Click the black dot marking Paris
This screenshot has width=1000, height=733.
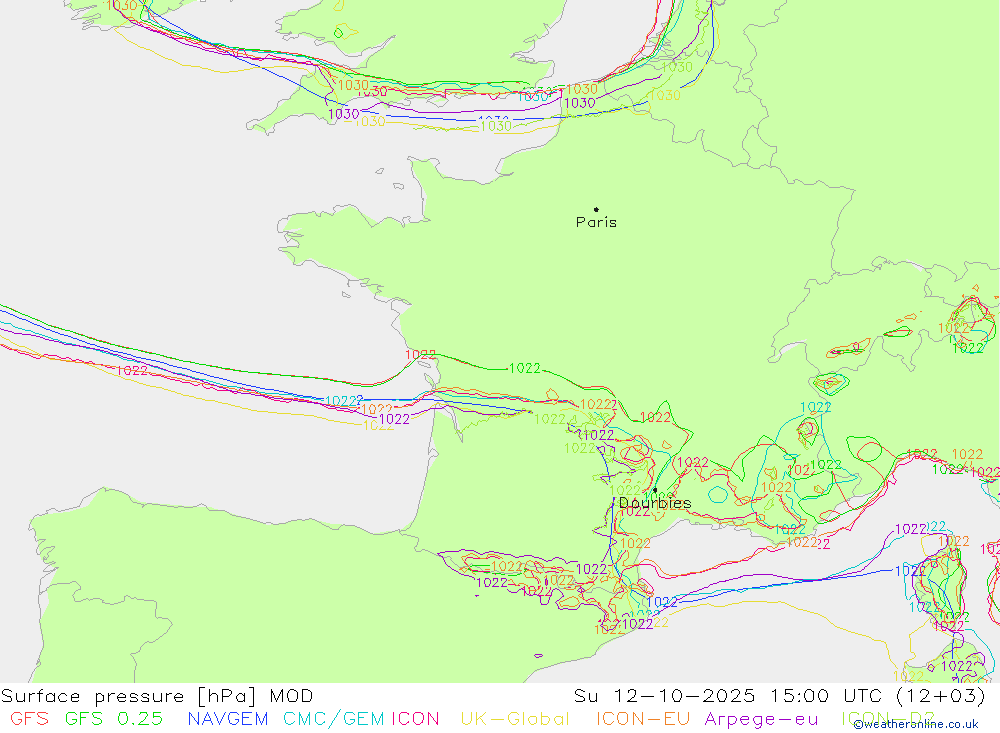click(596, 209)
